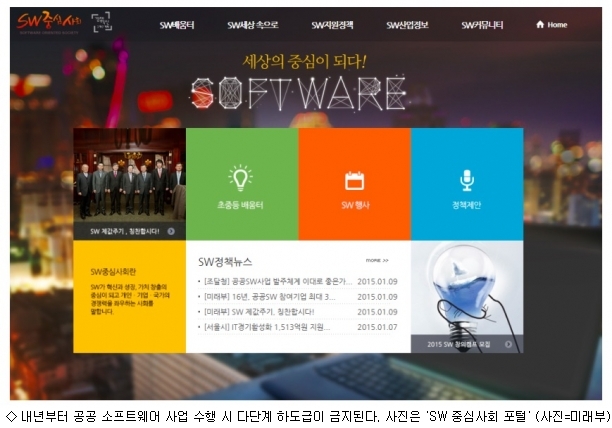This screenshot has height=428, width=612.
Task: Click arrow icon beside SW 제값주기 caption
Action: (x=171, y=231)
